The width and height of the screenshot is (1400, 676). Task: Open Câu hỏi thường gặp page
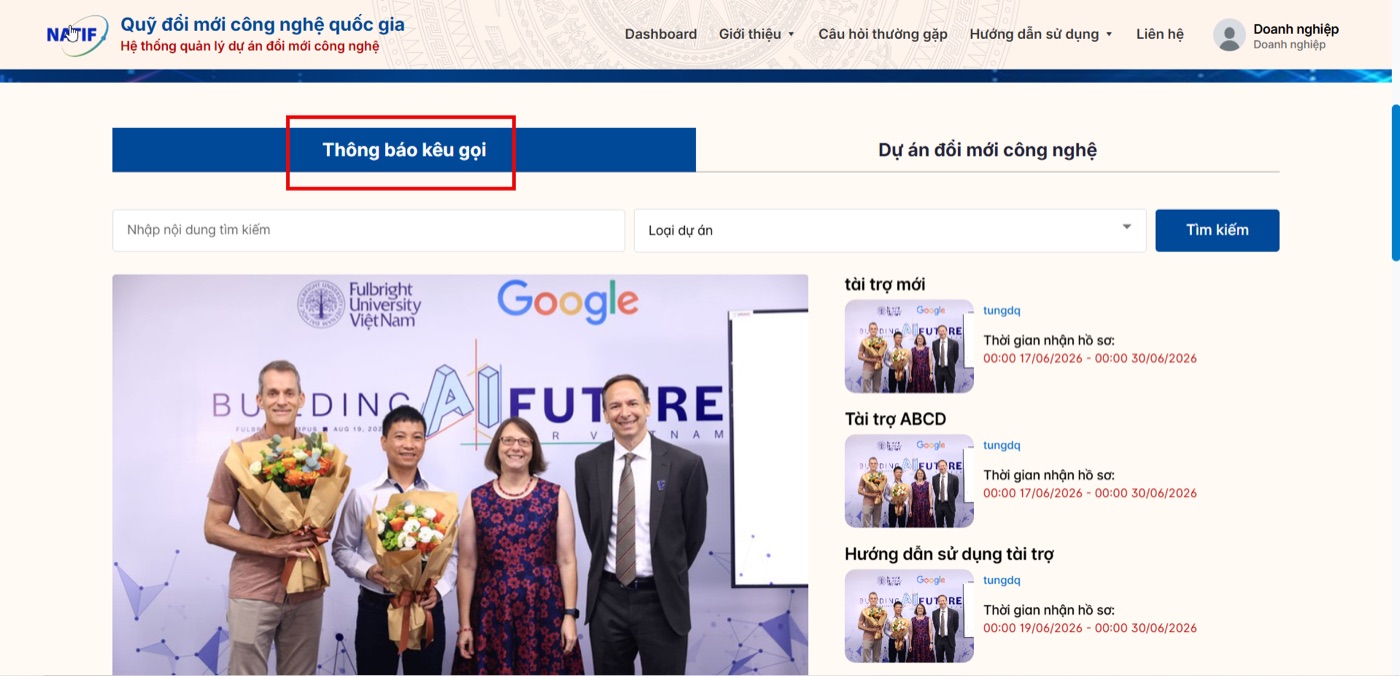coord(883,34)
